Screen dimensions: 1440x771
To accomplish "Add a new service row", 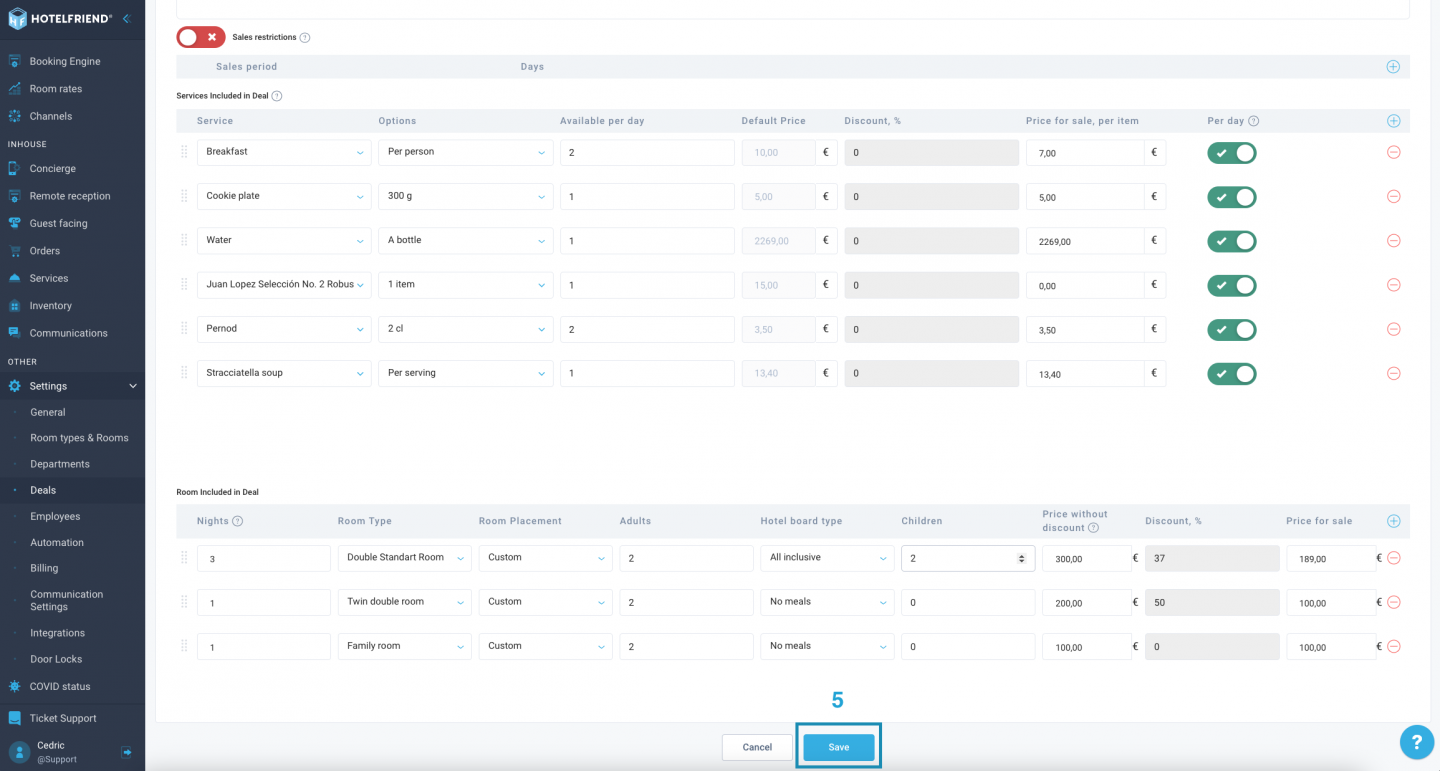I will [x=1393, y=121].
